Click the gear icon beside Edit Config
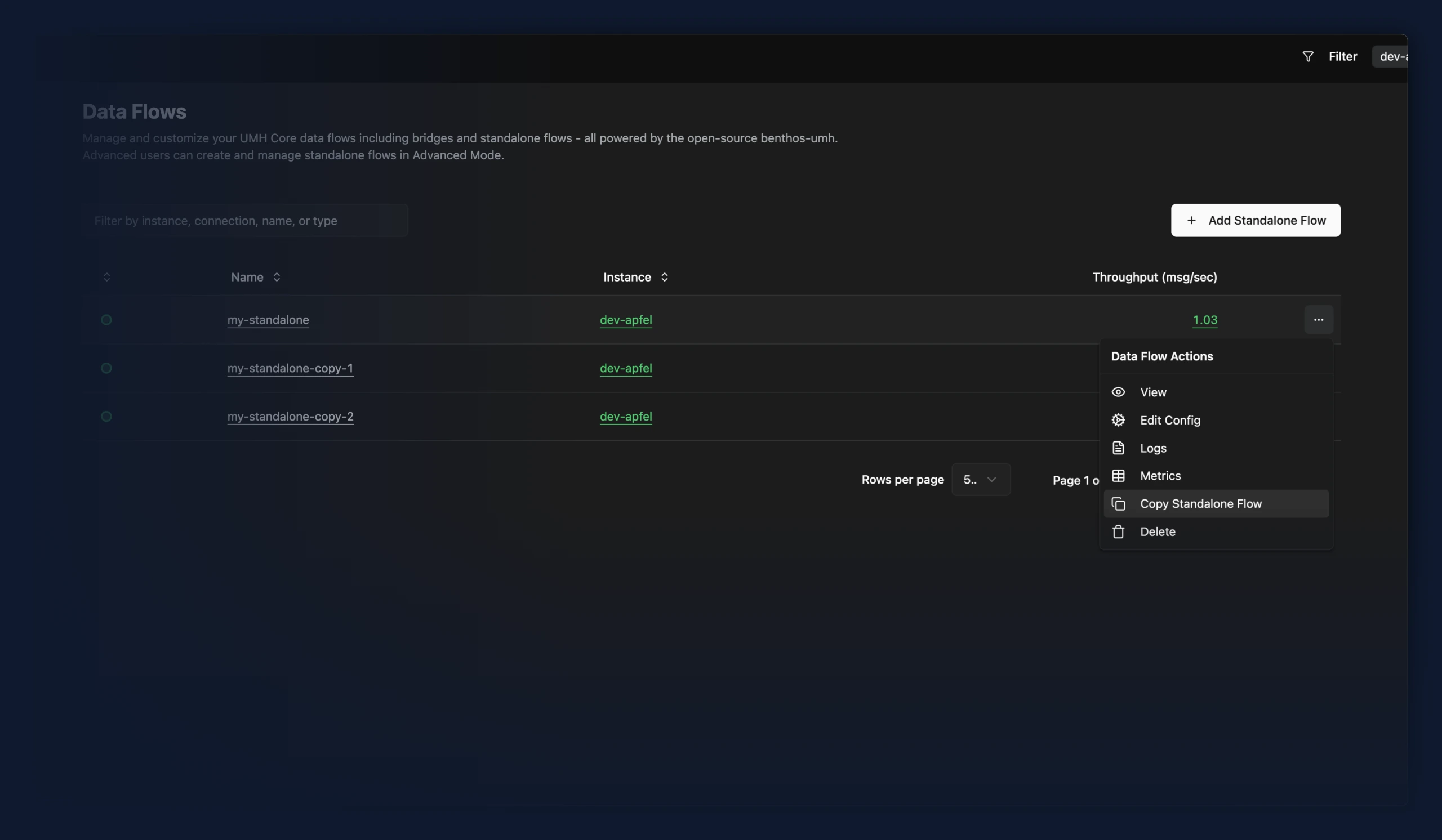Image resolution: width=1442 pixels, height=840 pixels. coord(1118,421)
